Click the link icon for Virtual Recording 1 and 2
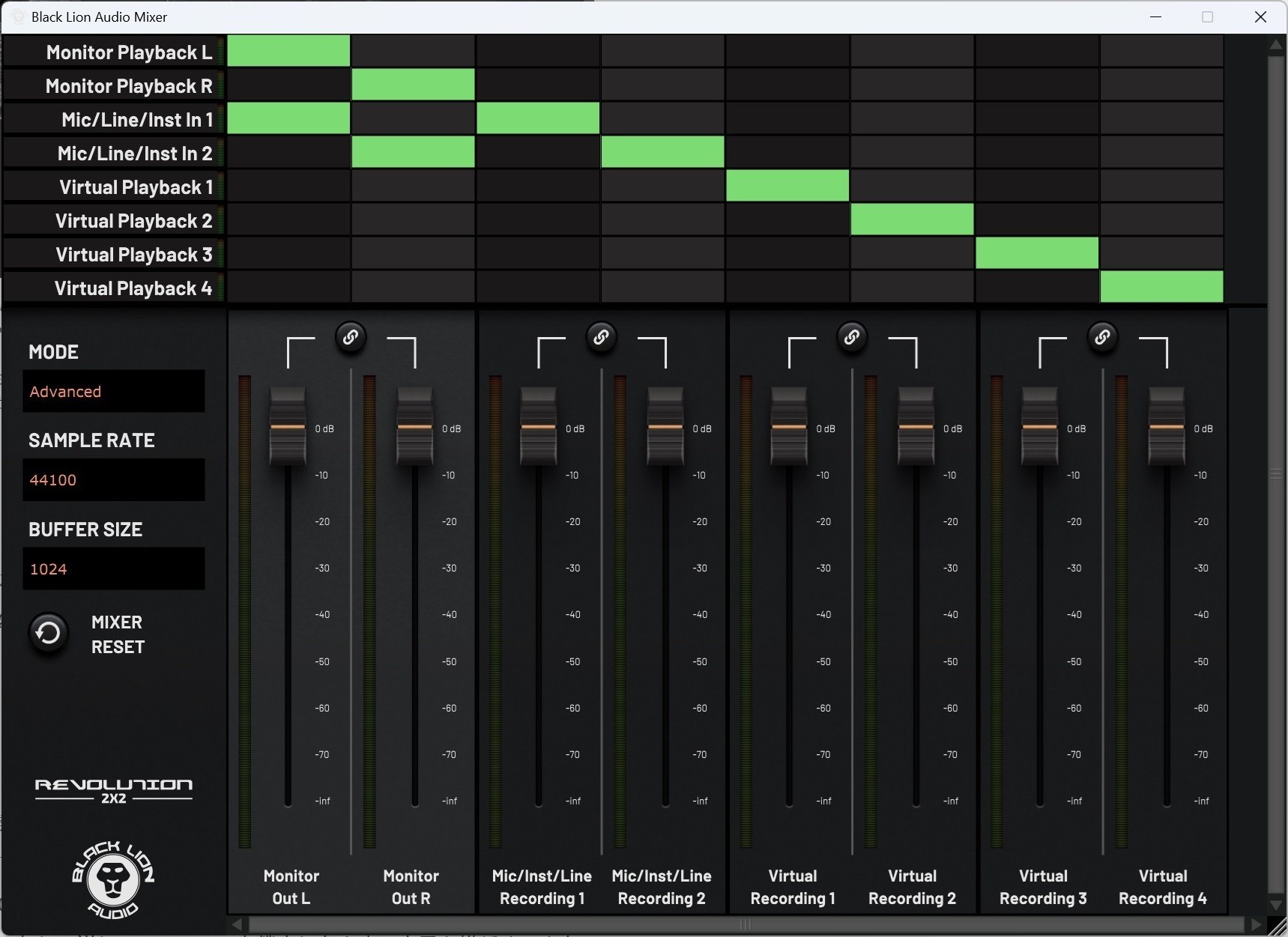The width and height of the screenshot is (1288, 937). (851, 338)
